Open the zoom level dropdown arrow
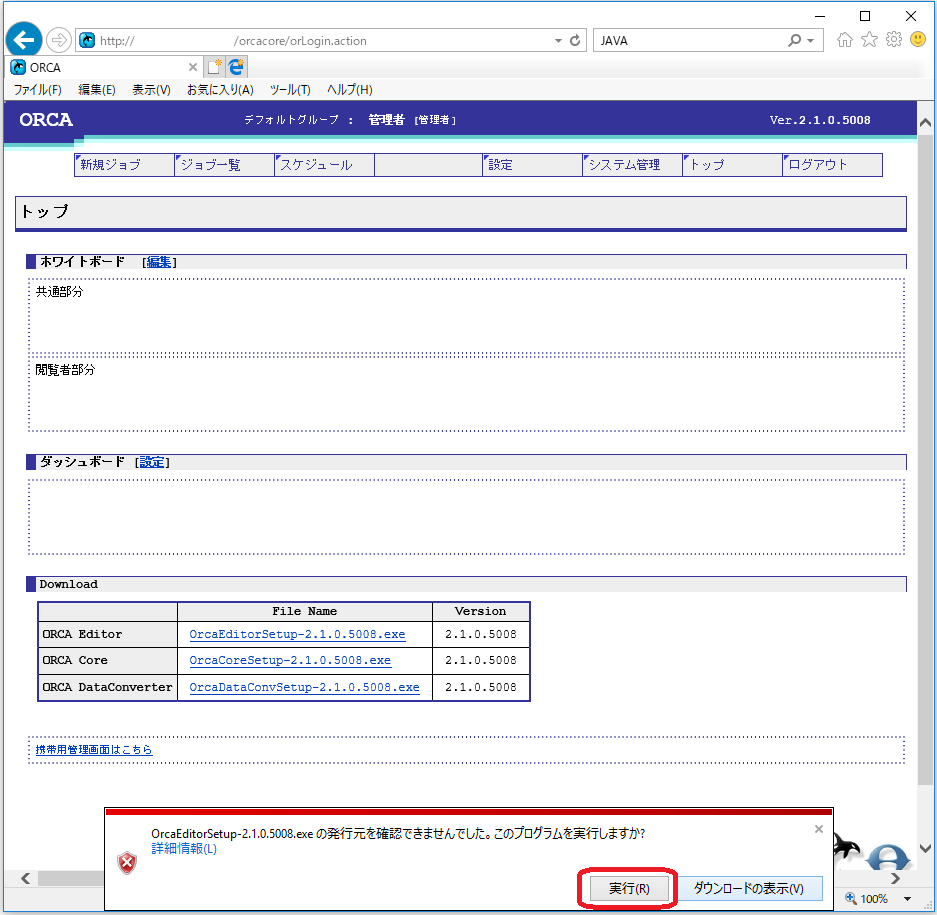Screen dimensions: 937x915 (x=907, y=899)
